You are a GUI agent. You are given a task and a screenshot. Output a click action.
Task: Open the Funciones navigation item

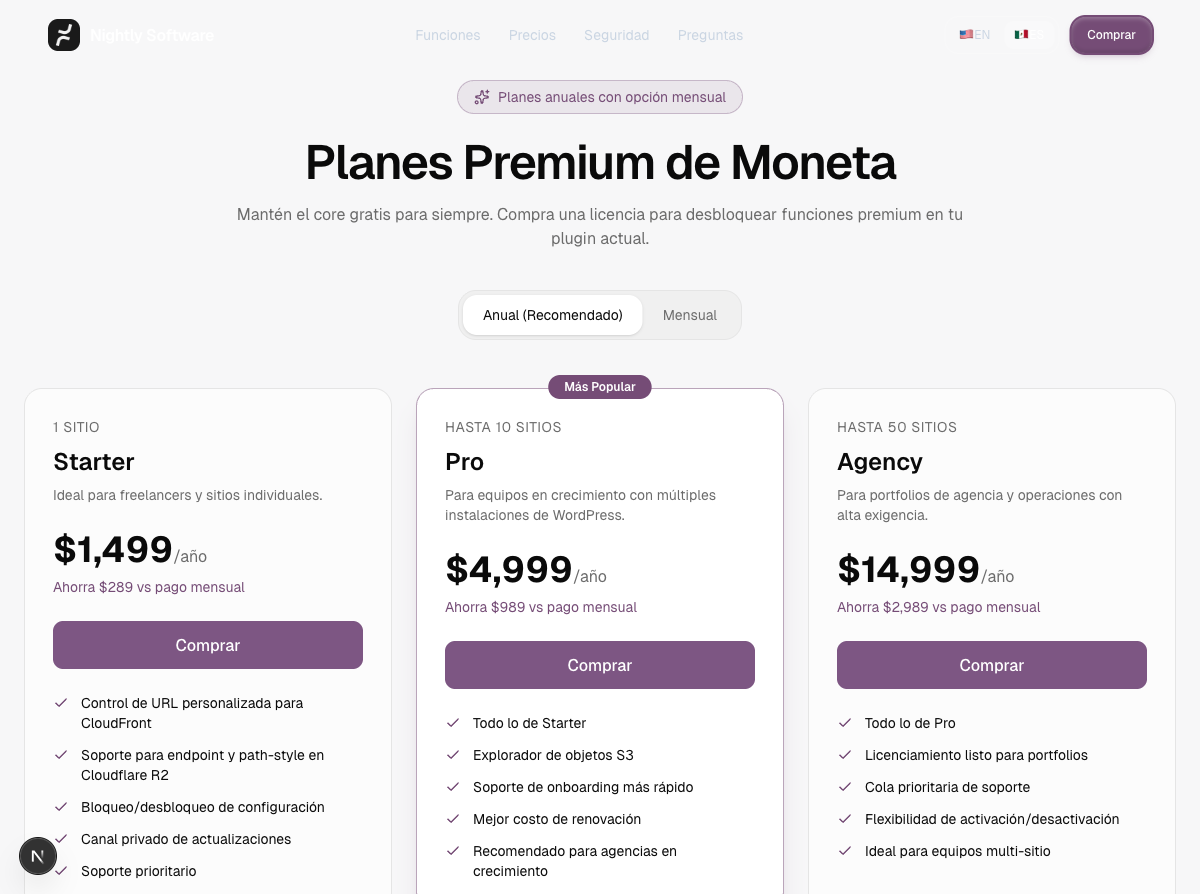point(448,35)
